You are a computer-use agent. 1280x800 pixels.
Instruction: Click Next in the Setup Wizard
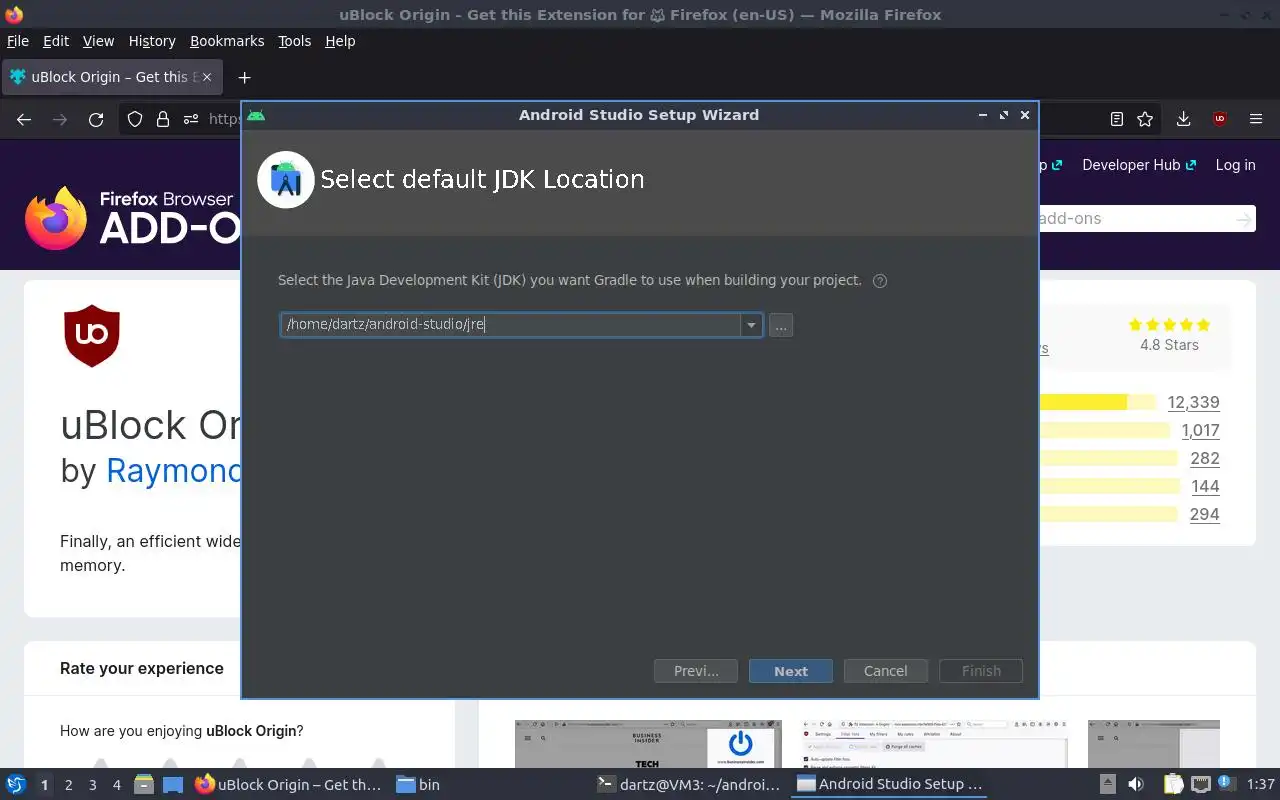click(790, 671)
